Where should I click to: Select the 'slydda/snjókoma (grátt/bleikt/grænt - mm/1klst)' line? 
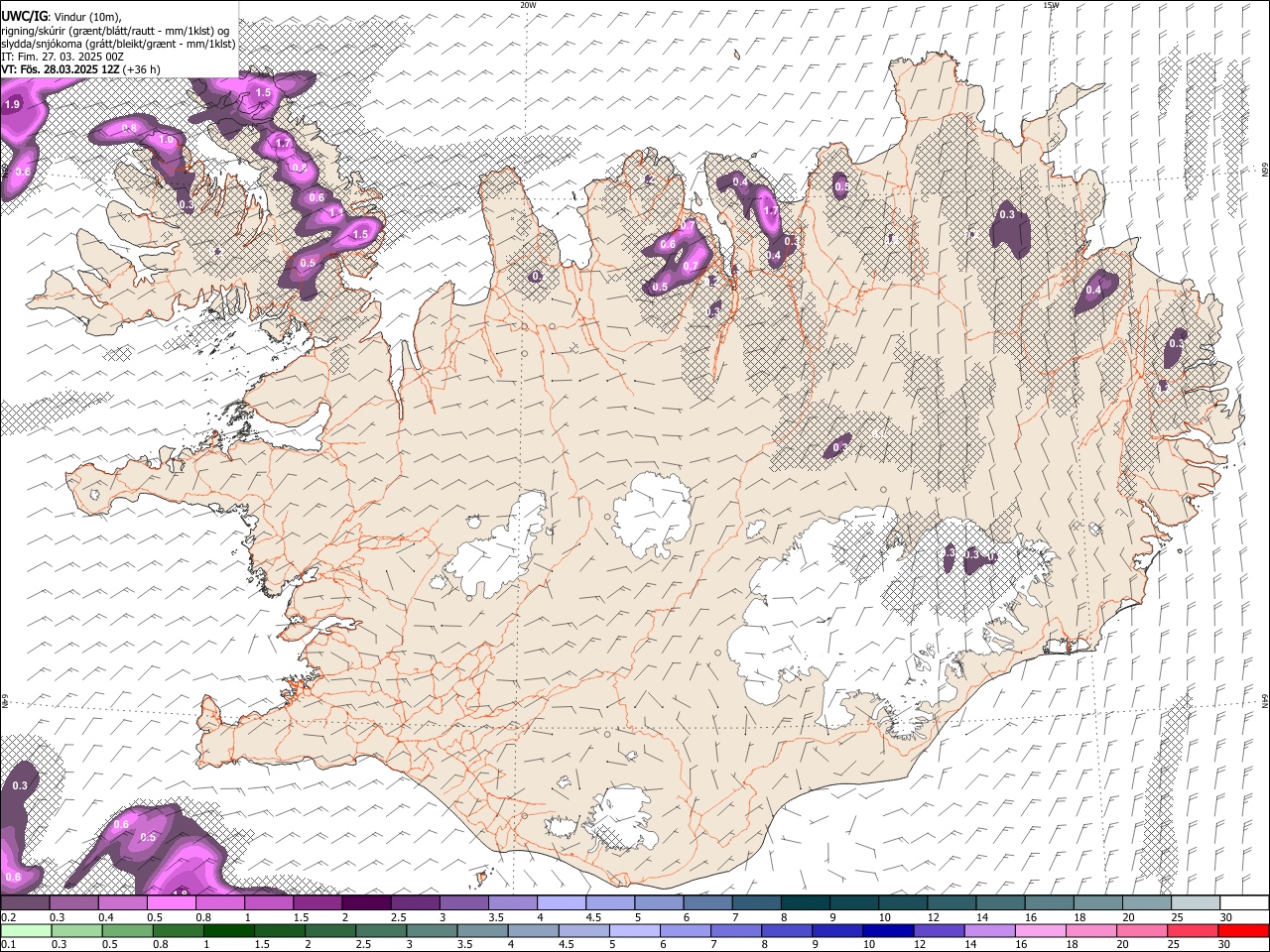[118, 44]
